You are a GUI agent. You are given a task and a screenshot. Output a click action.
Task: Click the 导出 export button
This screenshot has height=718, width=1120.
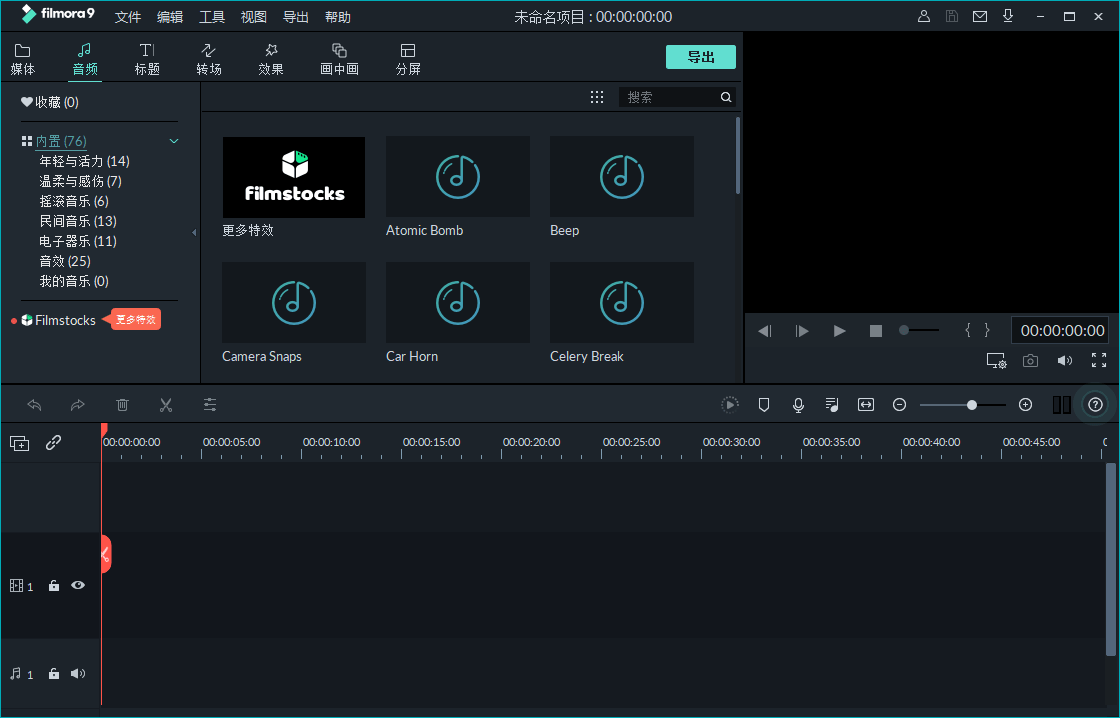click(701, 57)
